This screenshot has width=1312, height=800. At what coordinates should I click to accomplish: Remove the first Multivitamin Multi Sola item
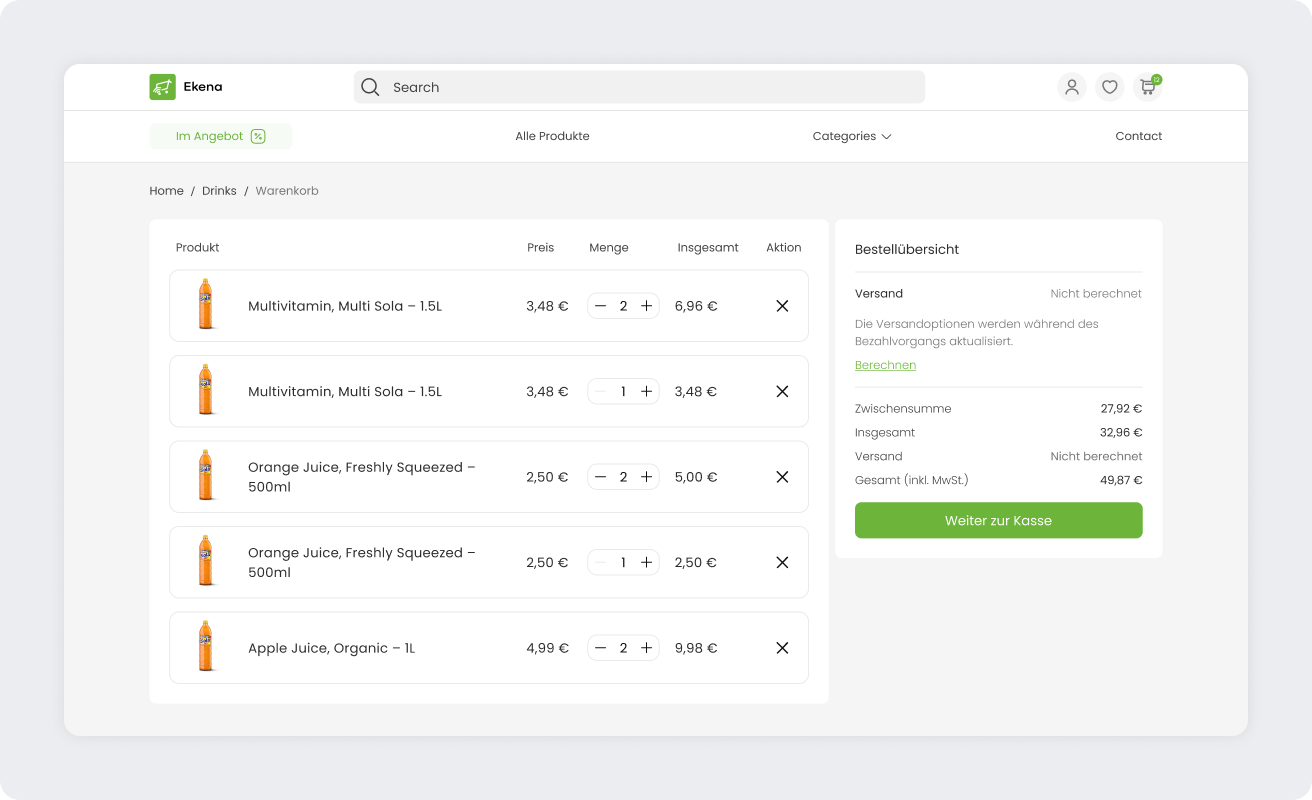[x=782, y=306]
